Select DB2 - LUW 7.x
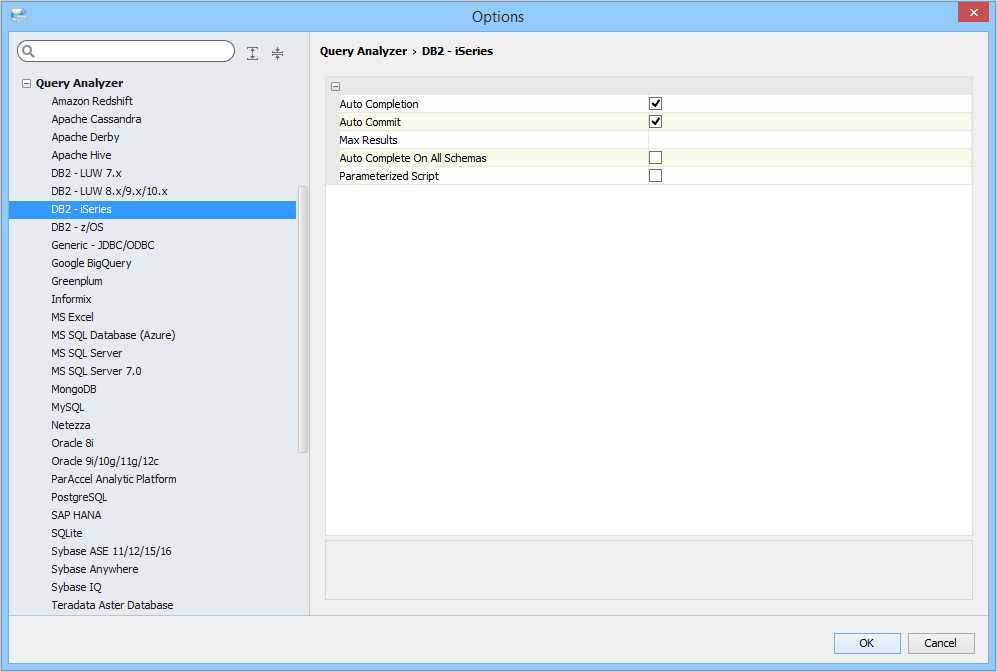 coord(86,173)
